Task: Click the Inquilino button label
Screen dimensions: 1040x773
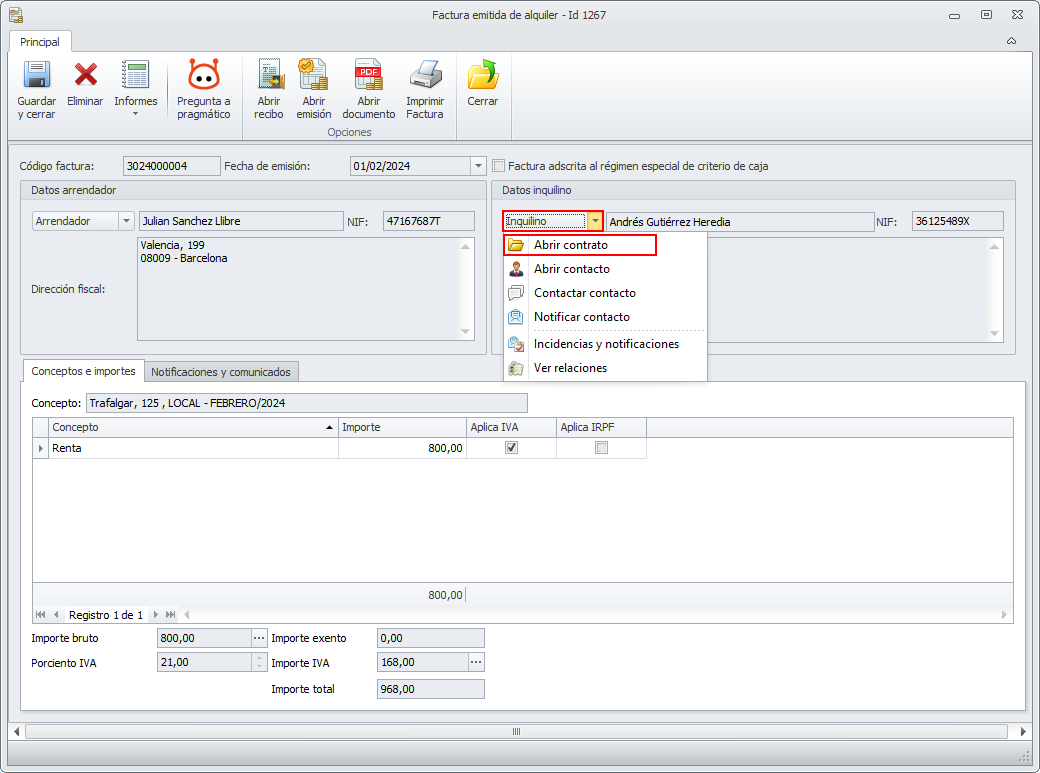Action: 545,221
